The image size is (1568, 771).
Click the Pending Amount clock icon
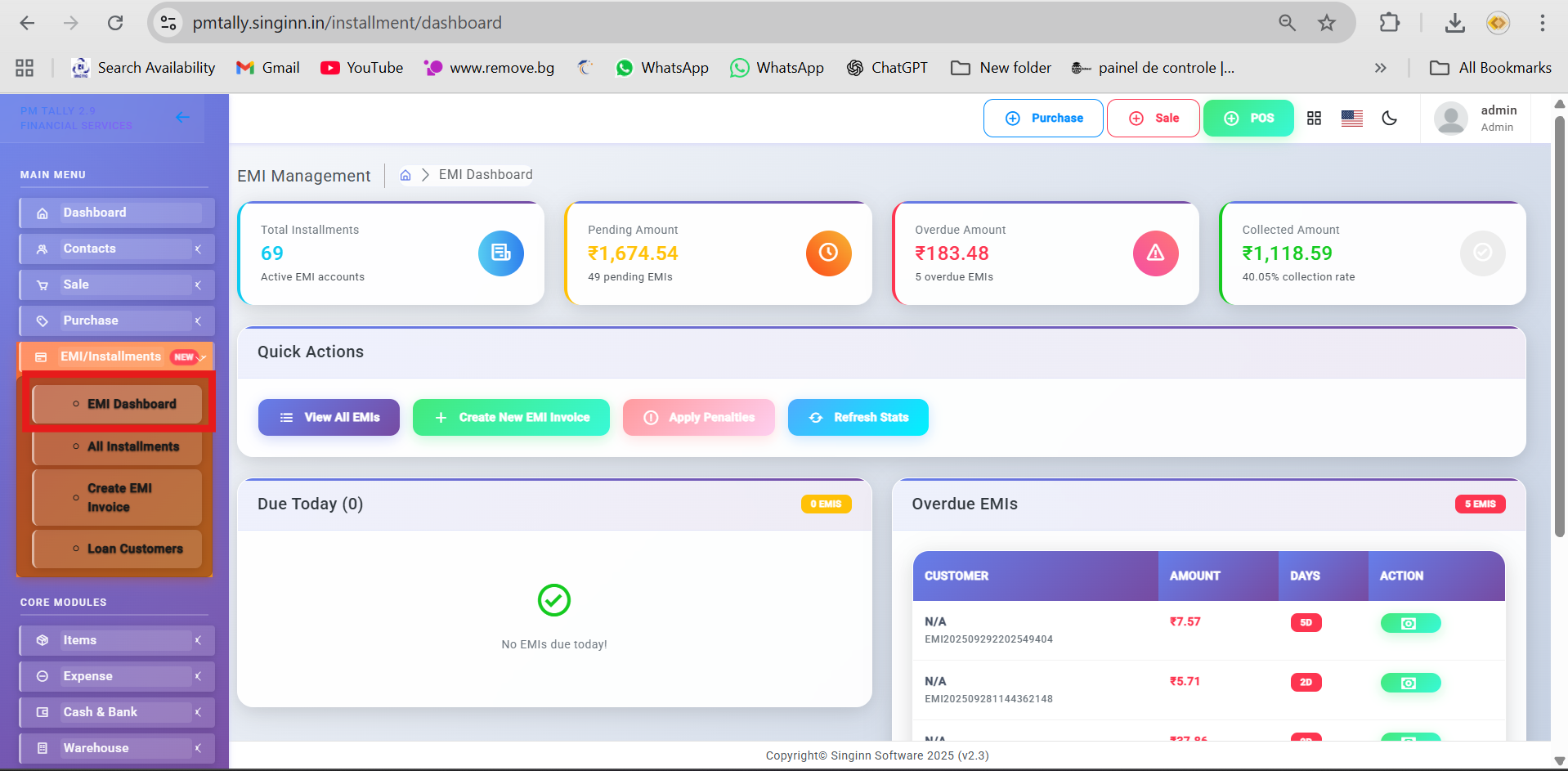[x=828, y=253]
